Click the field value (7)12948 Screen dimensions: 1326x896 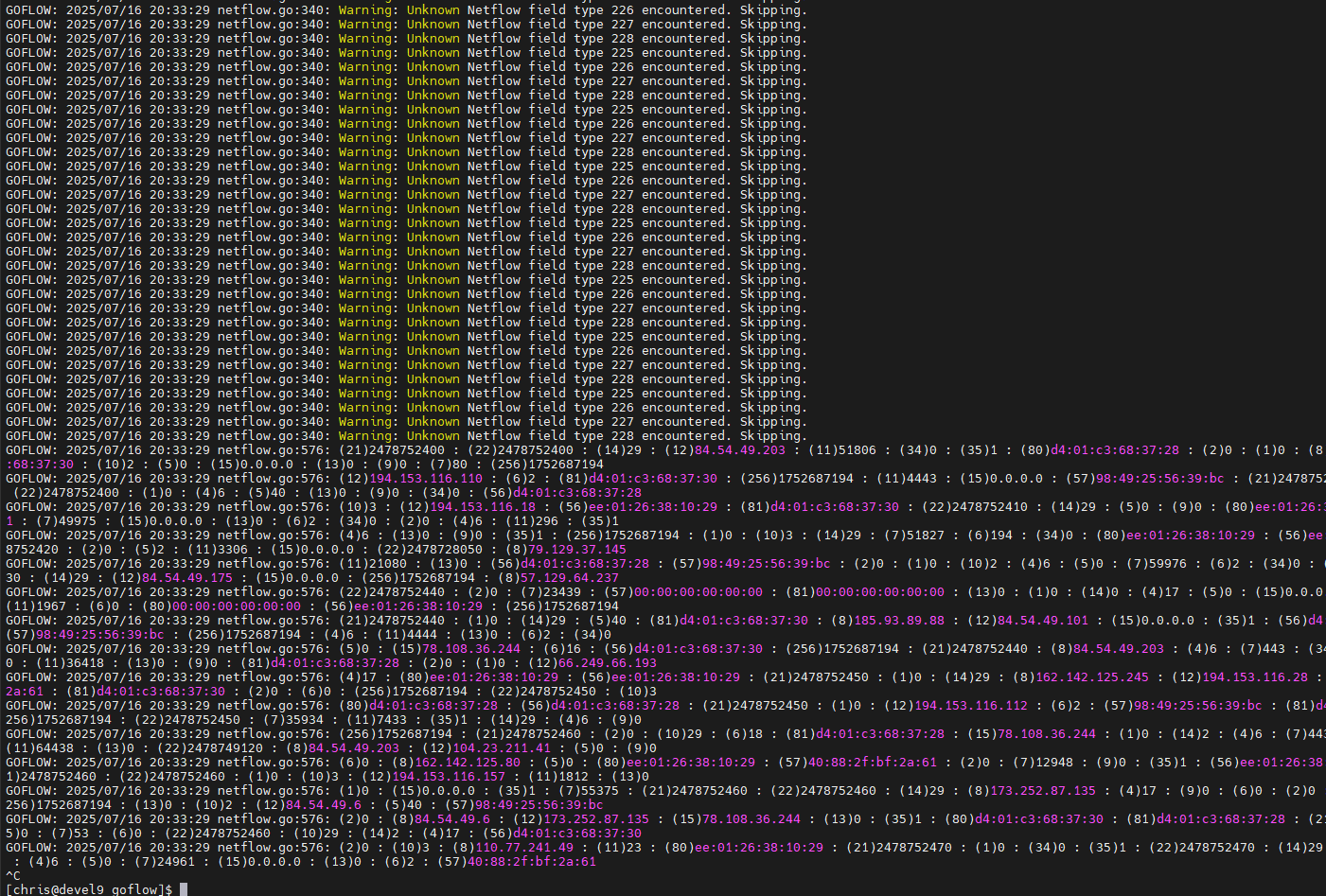[x=1043, y=763]
